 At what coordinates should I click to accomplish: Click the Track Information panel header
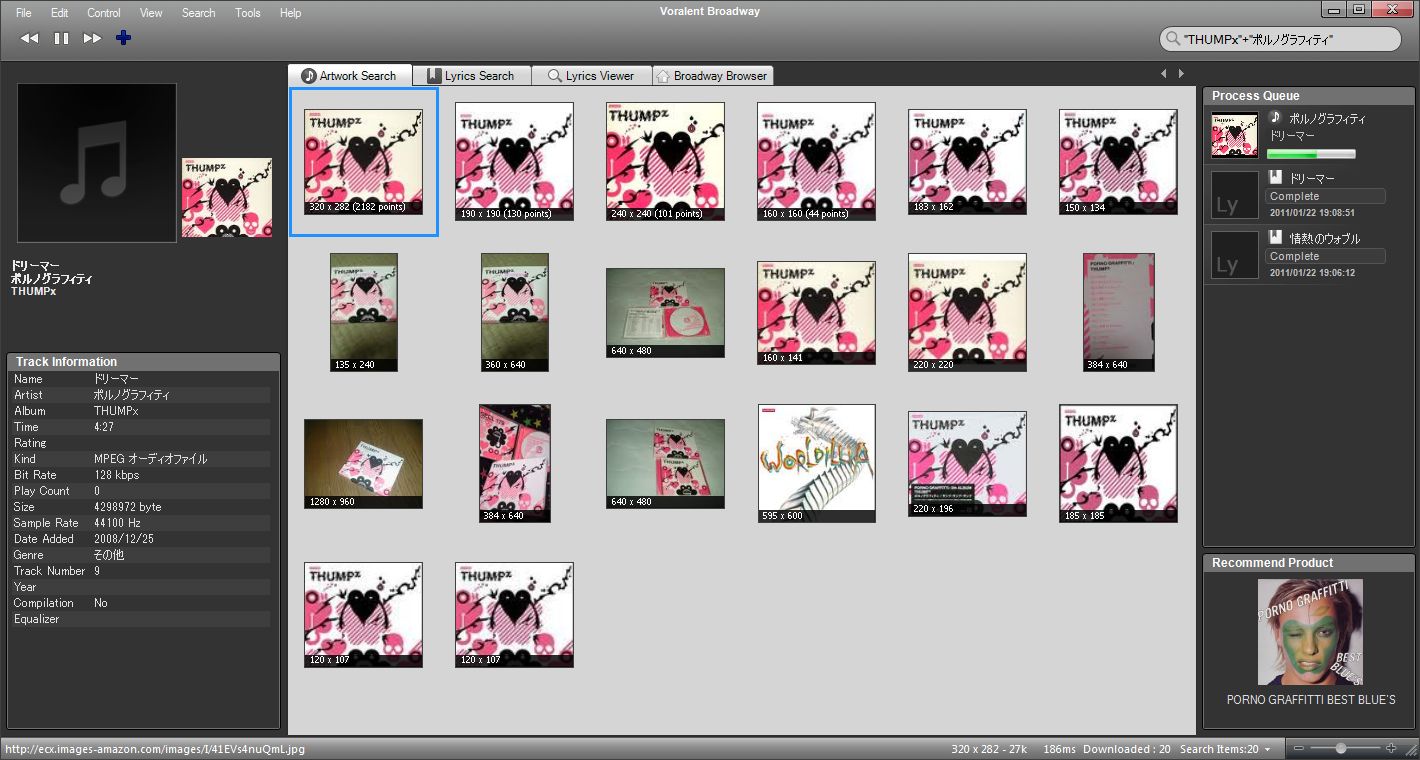[x=144, y=362]
